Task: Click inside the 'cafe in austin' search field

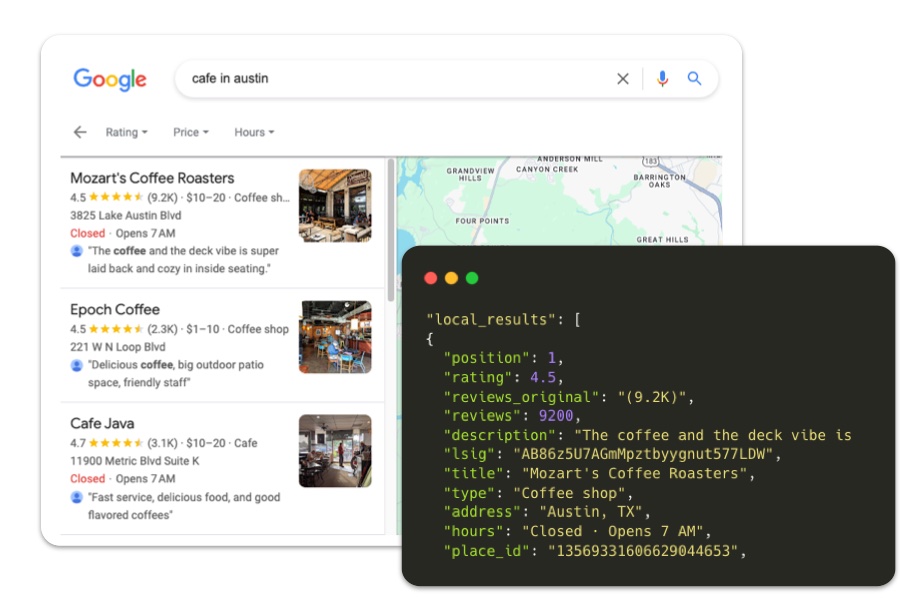Action: tap(300, 78)
